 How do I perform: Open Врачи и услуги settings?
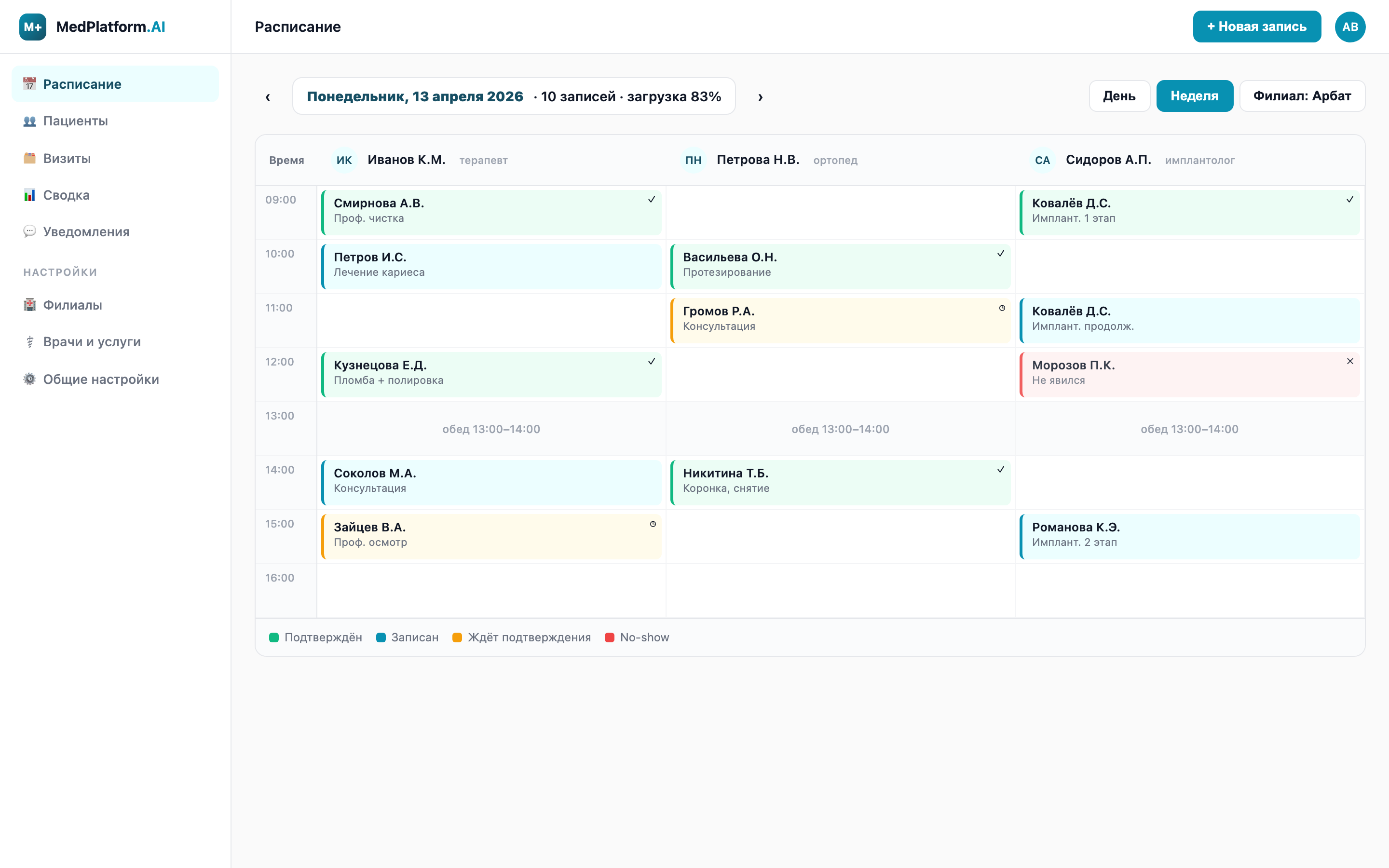pos(115,341)
